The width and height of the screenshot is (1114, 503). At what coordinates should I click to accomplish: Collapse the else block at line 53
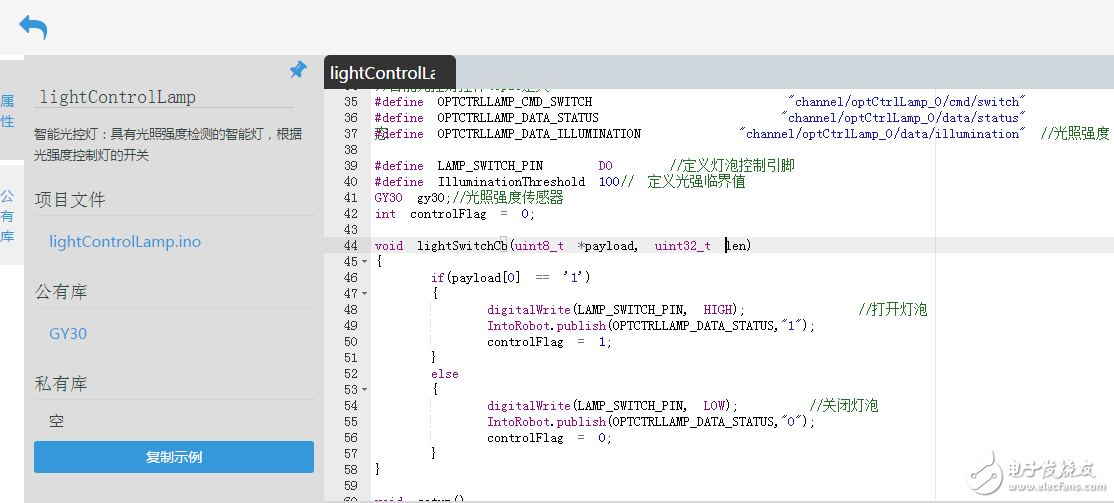click(364, 390)
